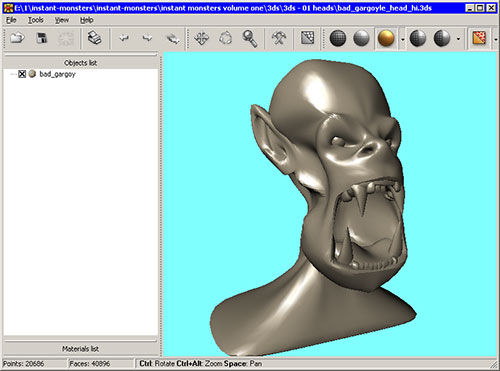Open a file with the folder icon
This screenshot has width=500, height=371.
17,38
